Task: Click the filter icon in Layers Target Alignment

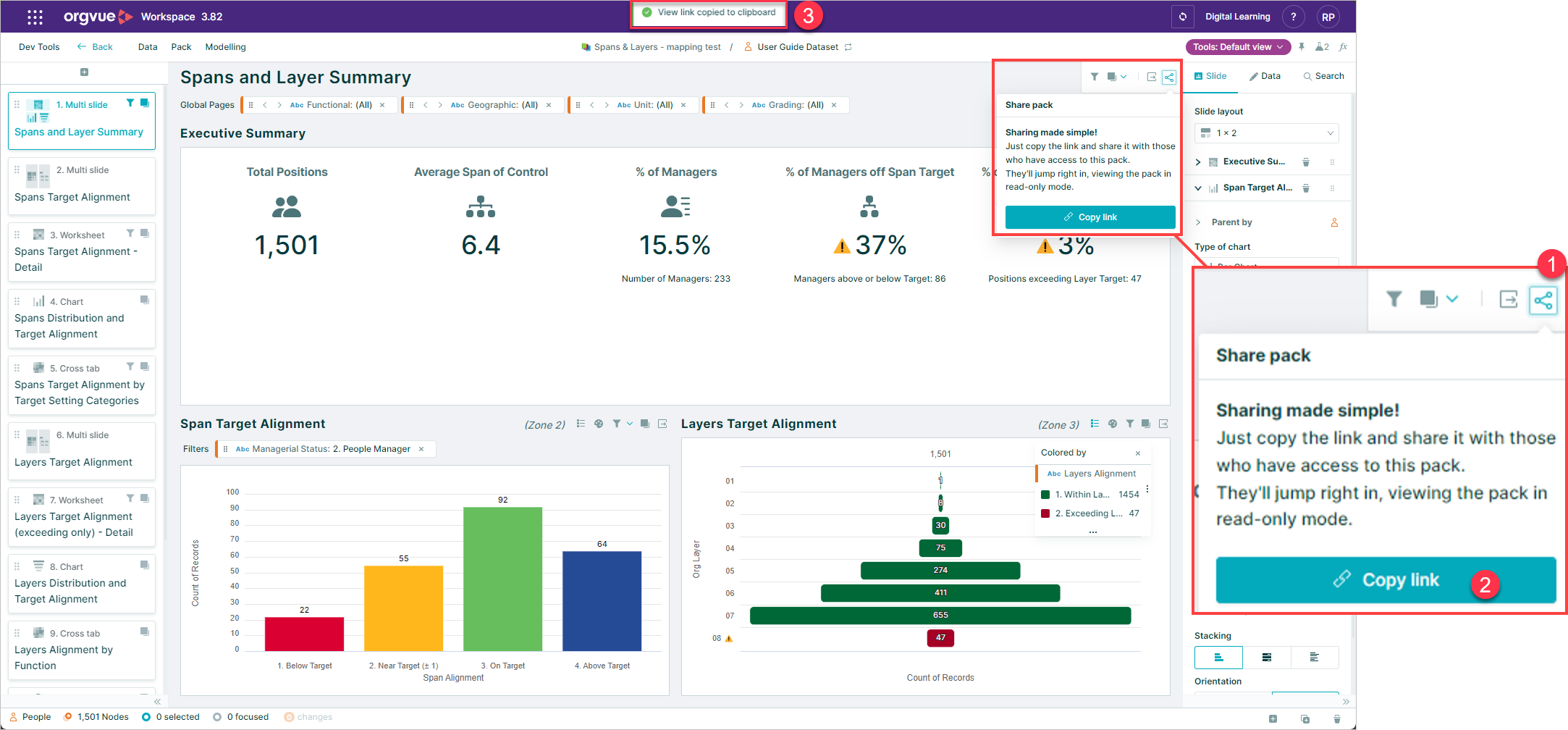Action: [x=1129, y=424]
